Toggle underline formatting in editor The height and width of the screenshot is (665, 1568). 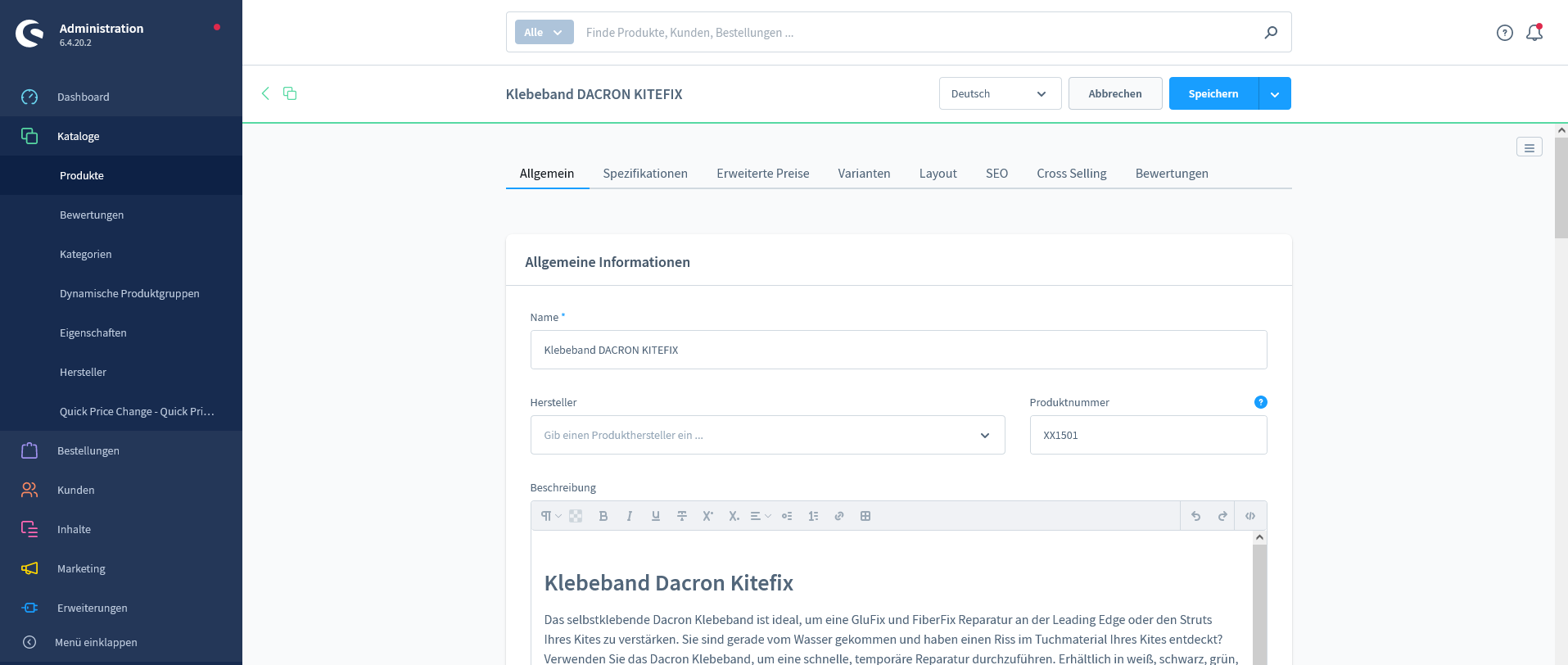point(656,516)
